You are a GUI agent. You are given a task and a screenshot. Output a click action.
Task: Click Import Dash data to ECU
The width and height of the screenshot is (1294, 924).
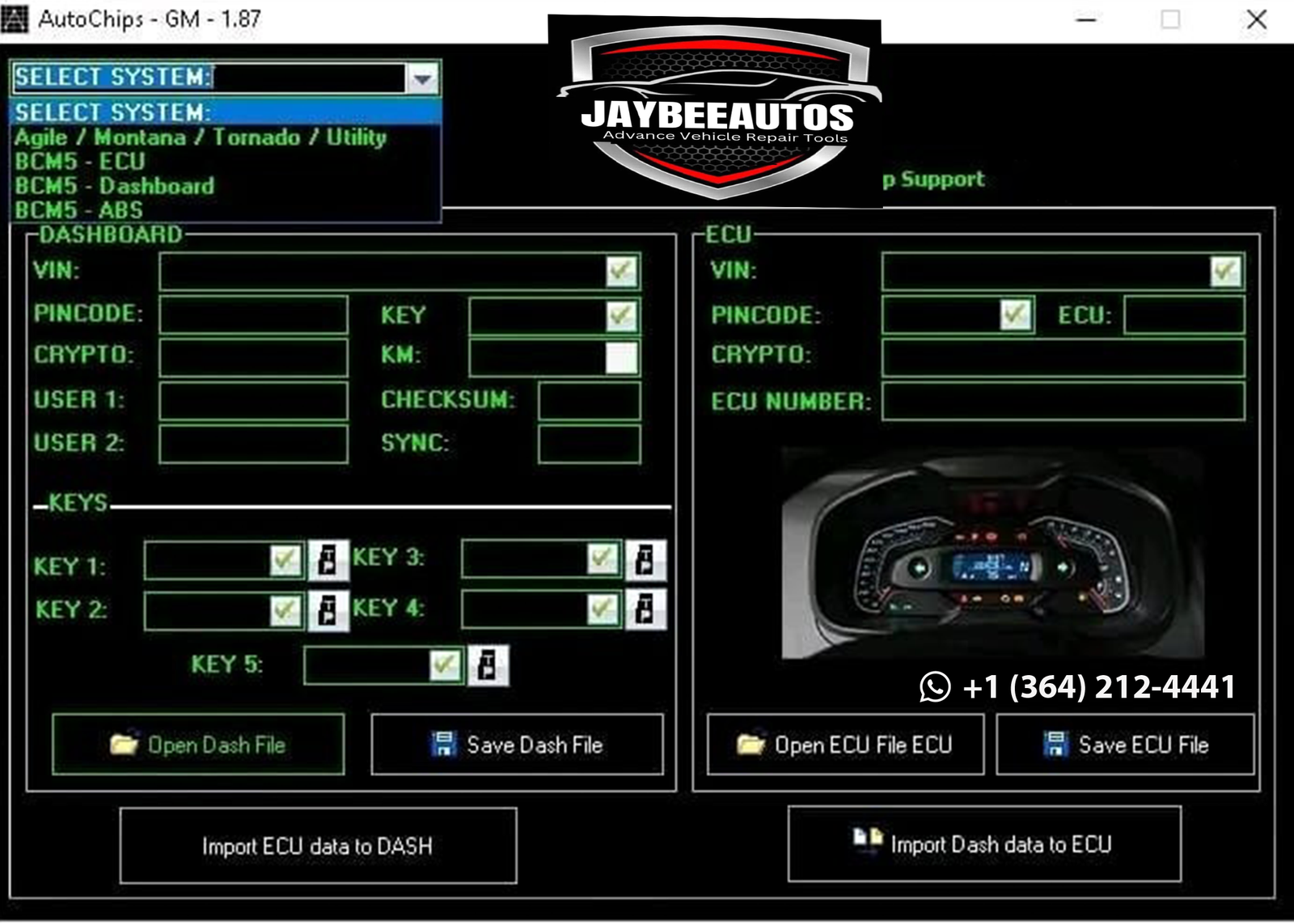click(x=983, y=844)
